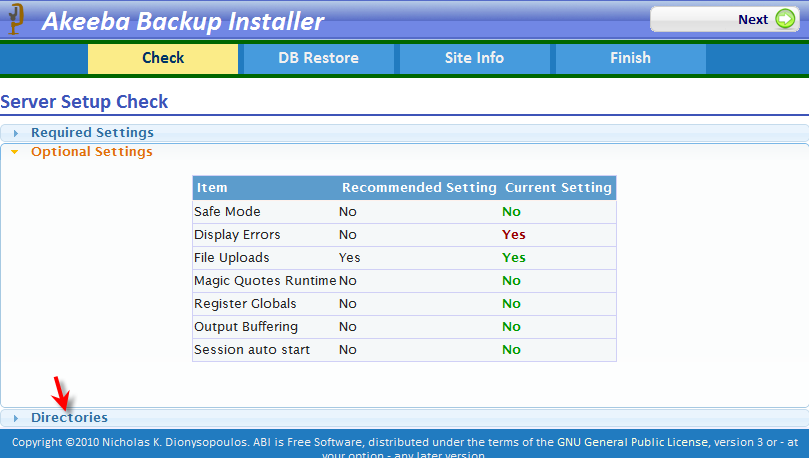
Task: Select the Display Errors row label
Action: point(237,235)
